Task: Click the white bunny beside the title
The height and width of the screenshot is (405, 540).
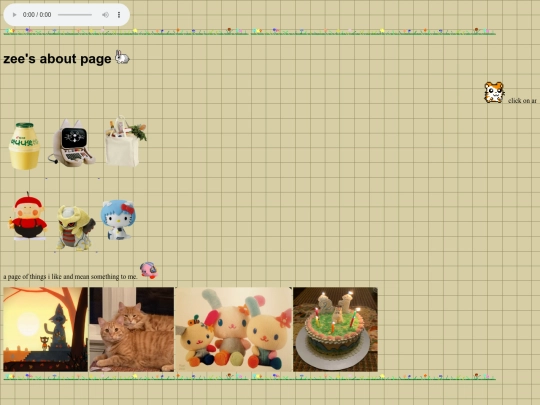Action: click(122, 57)
